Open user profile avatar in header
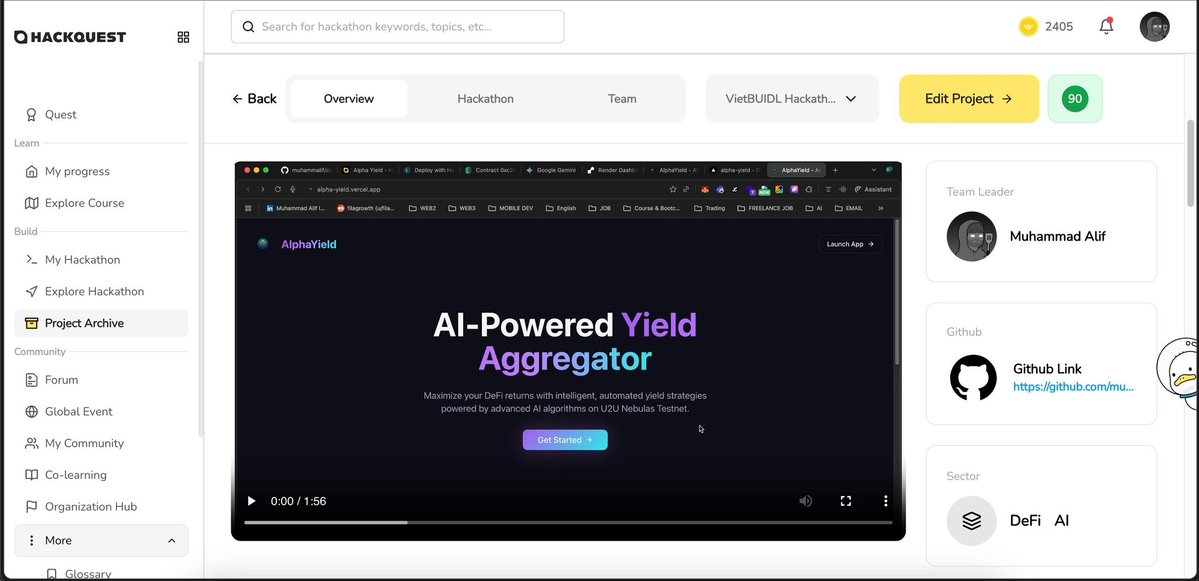 point(1155,27)
